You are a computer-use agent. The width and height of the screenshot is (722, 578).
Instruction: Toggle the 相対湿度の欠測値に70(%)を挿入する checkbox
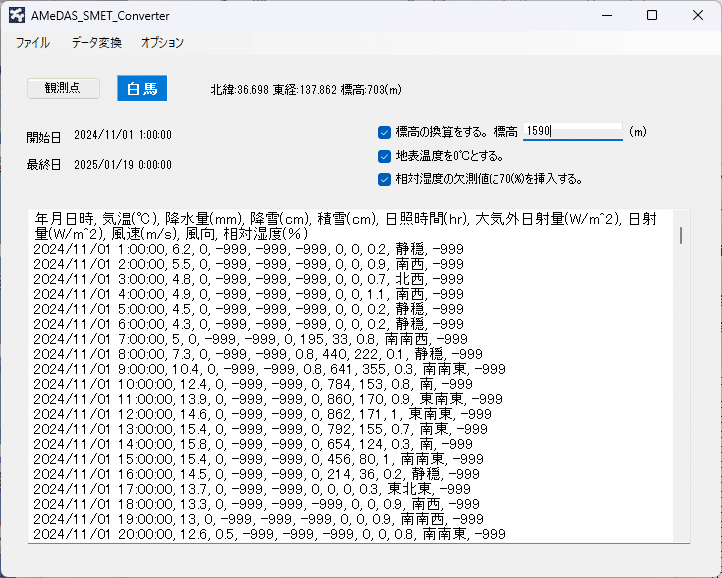pos(384,180)
